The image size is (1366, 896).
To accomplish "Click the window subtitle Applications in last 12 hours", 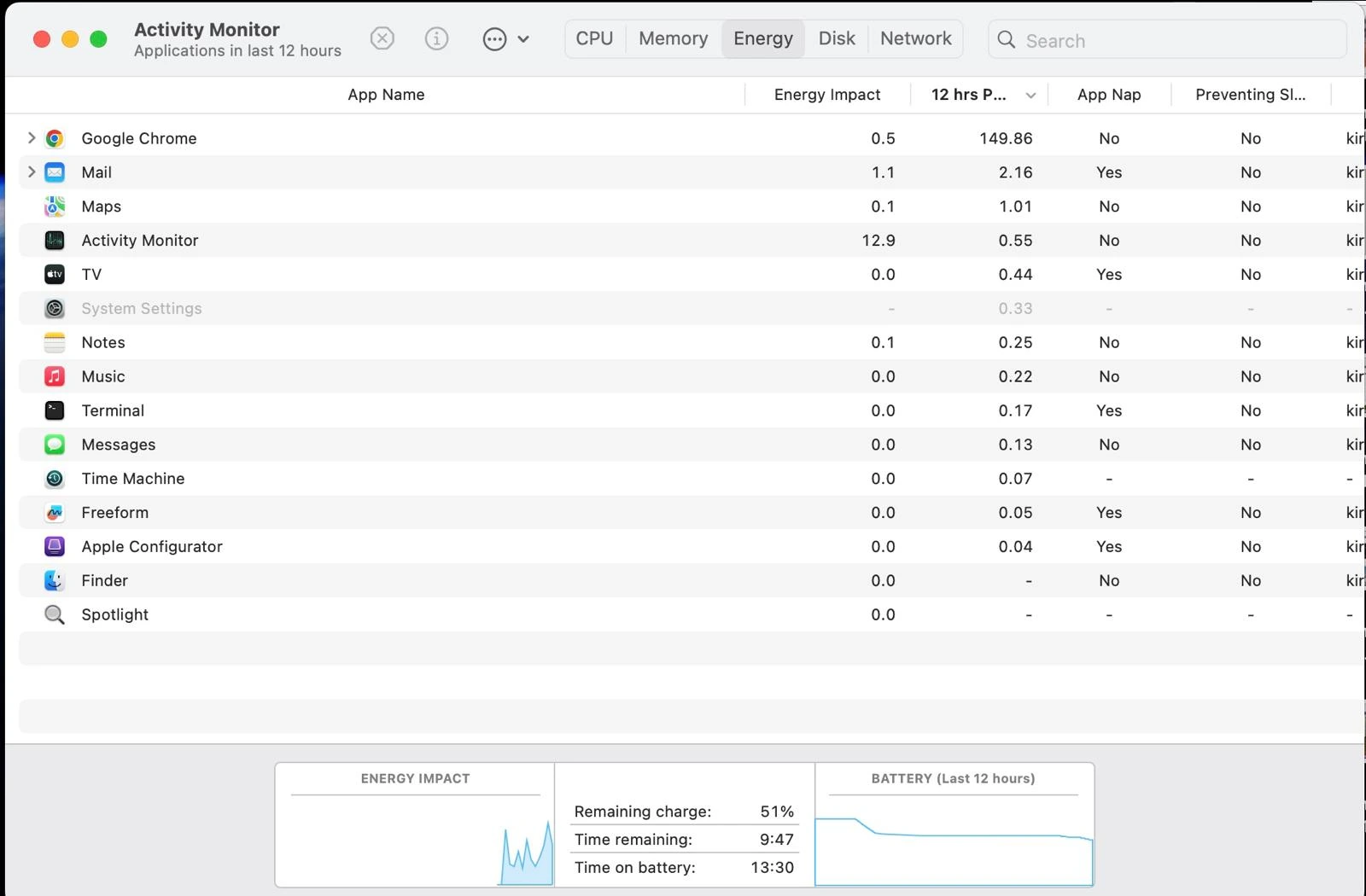I will pos(237,51).
